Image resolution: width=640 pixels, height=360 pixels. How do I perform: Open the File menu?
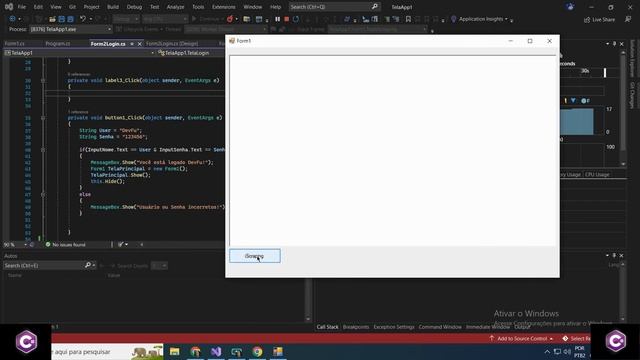click(22, 7)
